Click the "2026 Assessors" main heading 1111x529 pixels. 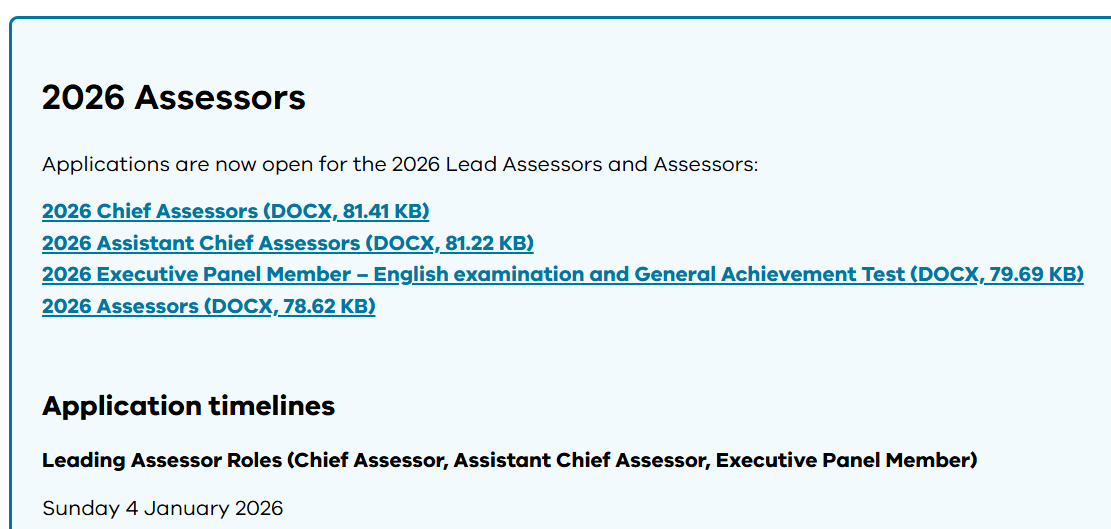tap(174, 98)
